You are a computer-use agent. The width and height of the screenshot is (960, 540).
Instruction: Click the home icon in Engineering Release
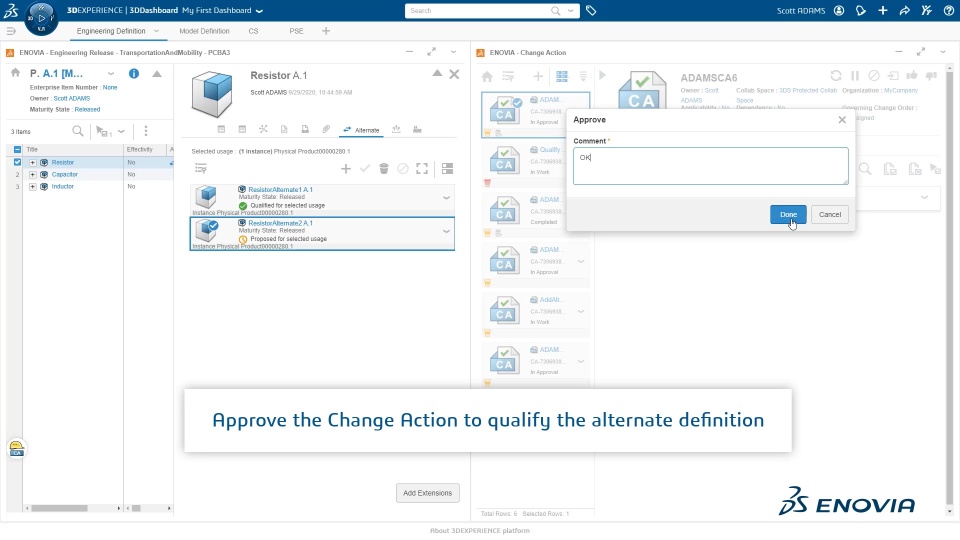pyautogui.click(x=15, y=73)
